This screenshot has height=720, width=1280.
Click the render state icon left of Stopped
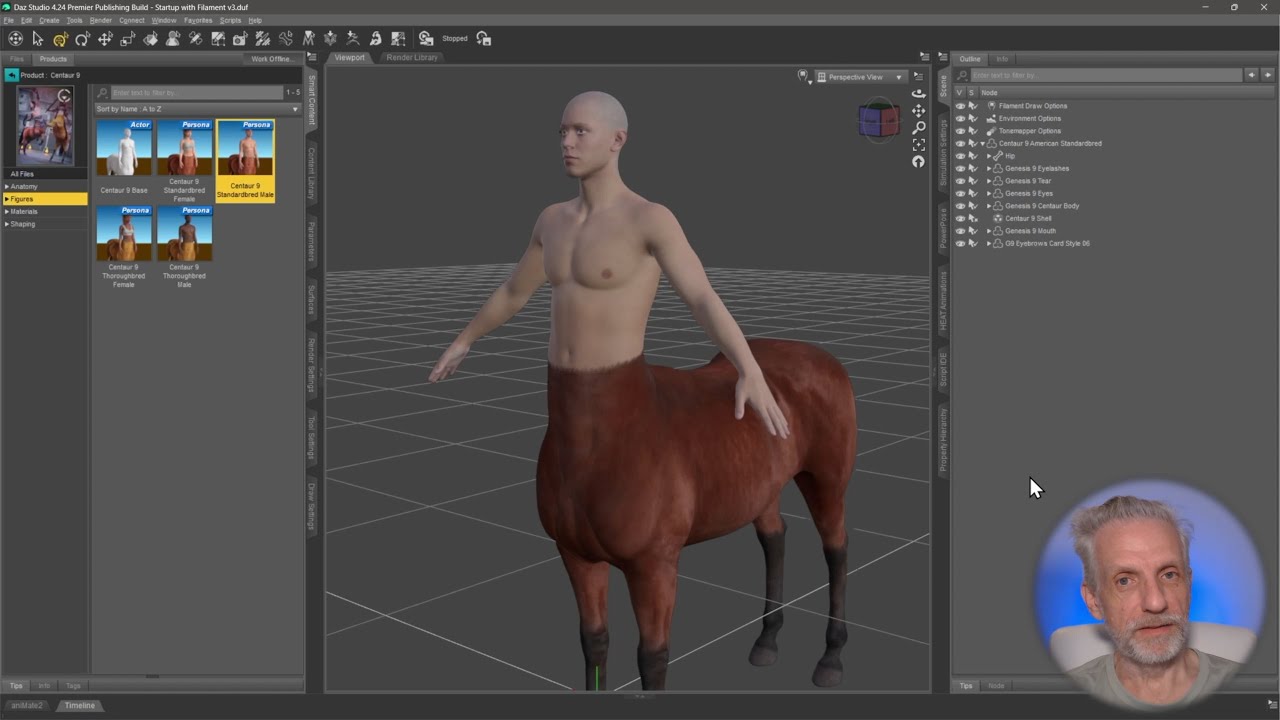[426, 39]
